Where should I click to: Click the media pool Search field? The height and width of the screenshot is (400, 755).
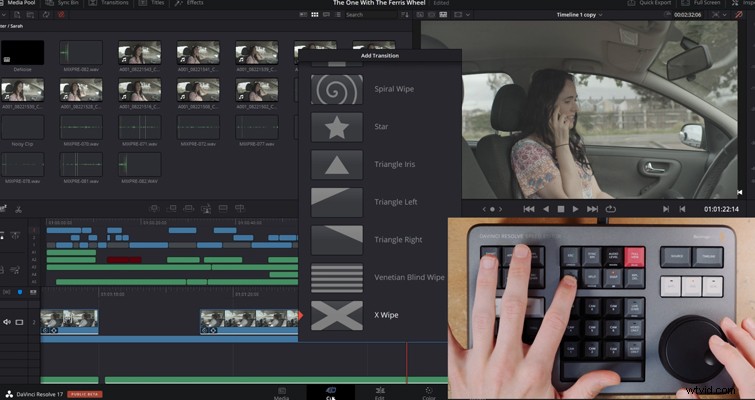(370, 15)
